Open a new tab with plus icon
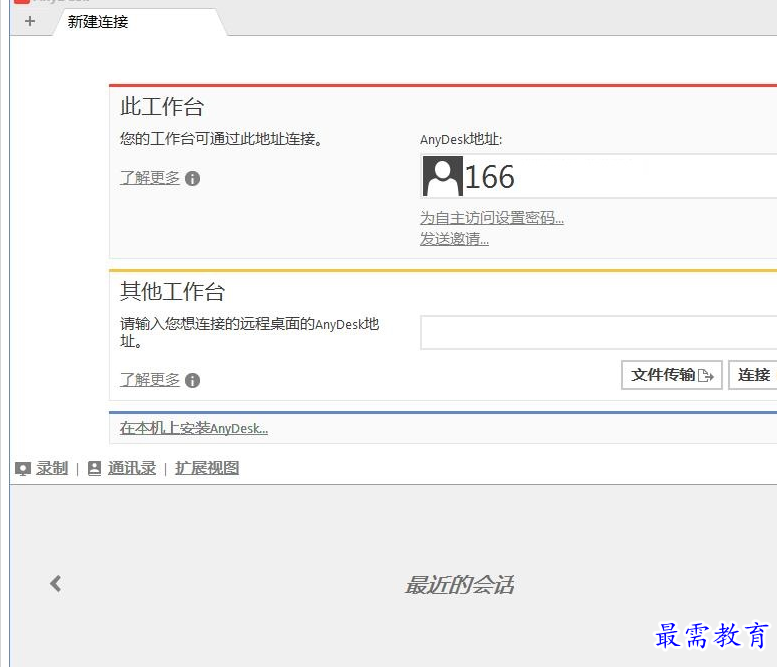Screen dimensions: 777x667 tap(30, 21)
